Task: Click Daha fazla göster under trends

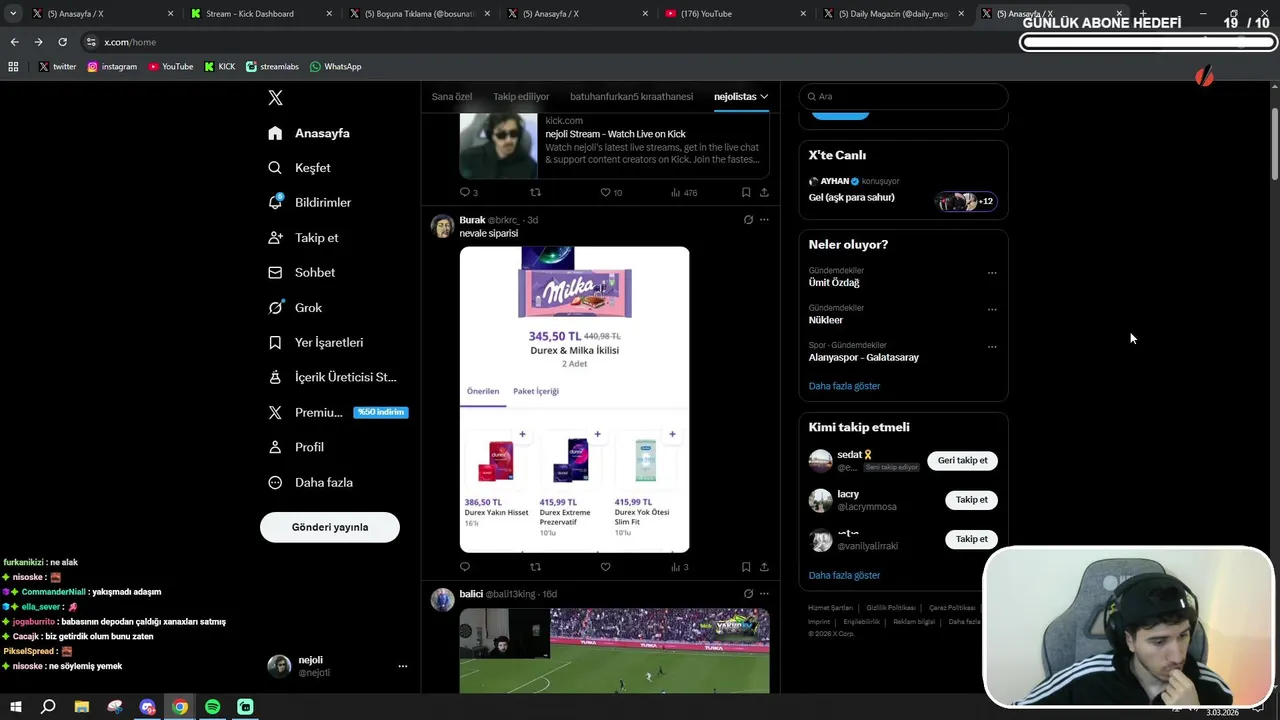Action: [x=844, y=386]
